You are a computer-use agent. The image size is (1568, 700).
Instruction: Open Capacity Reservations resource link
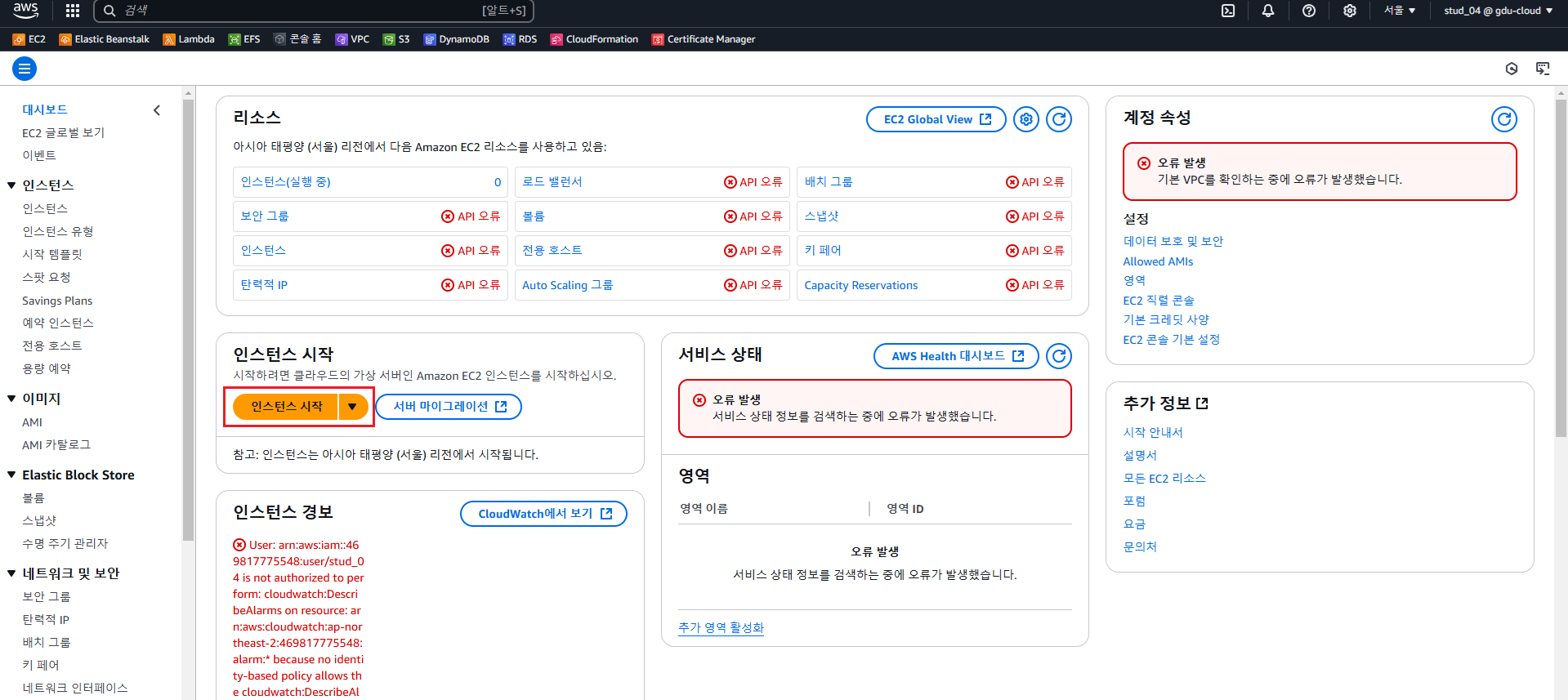click(x=861, y=285)
